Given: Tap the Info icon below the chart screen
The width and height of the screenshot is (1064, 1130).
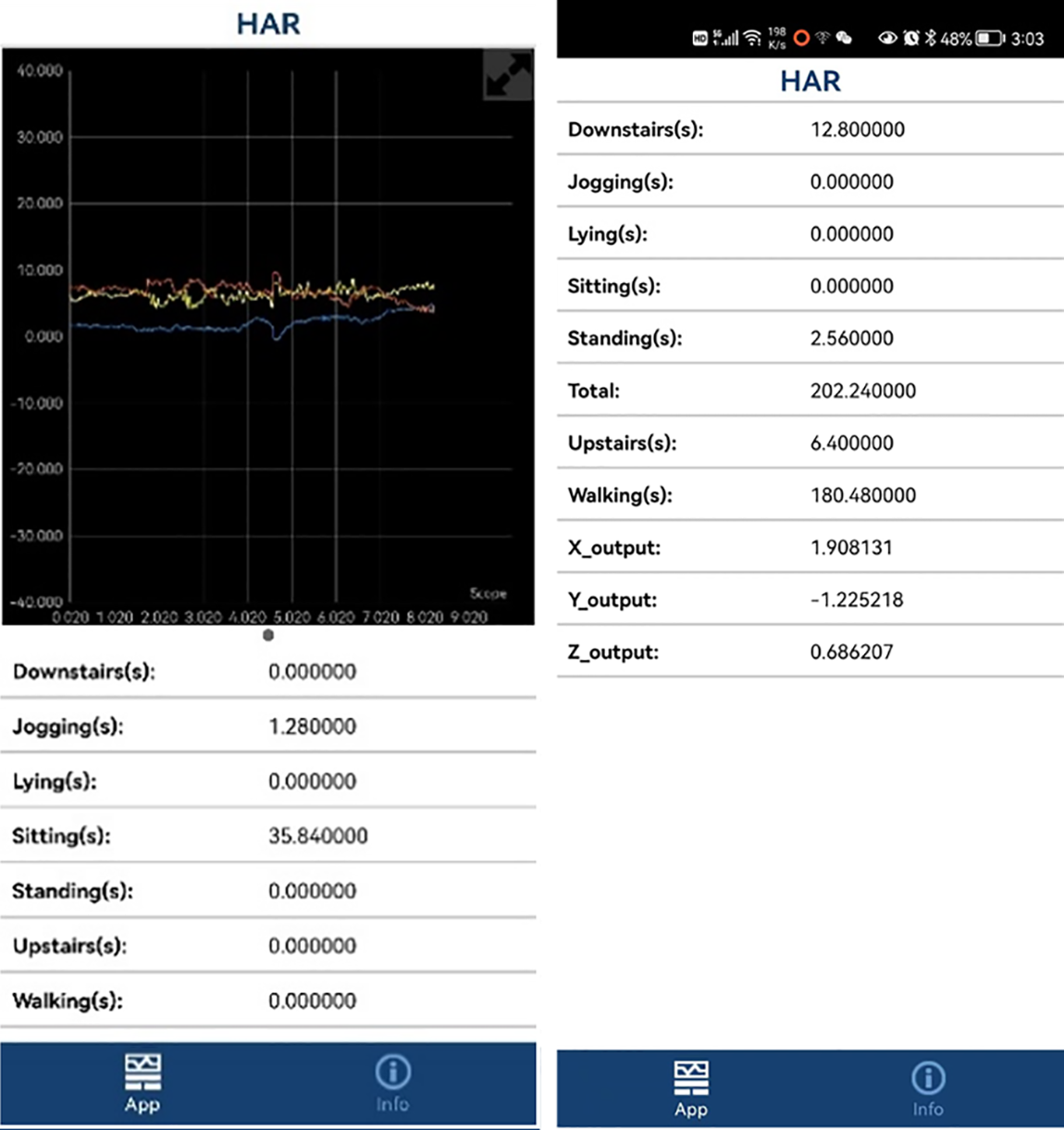Looking at the screenshot, I should click(x=392, y=1083).
